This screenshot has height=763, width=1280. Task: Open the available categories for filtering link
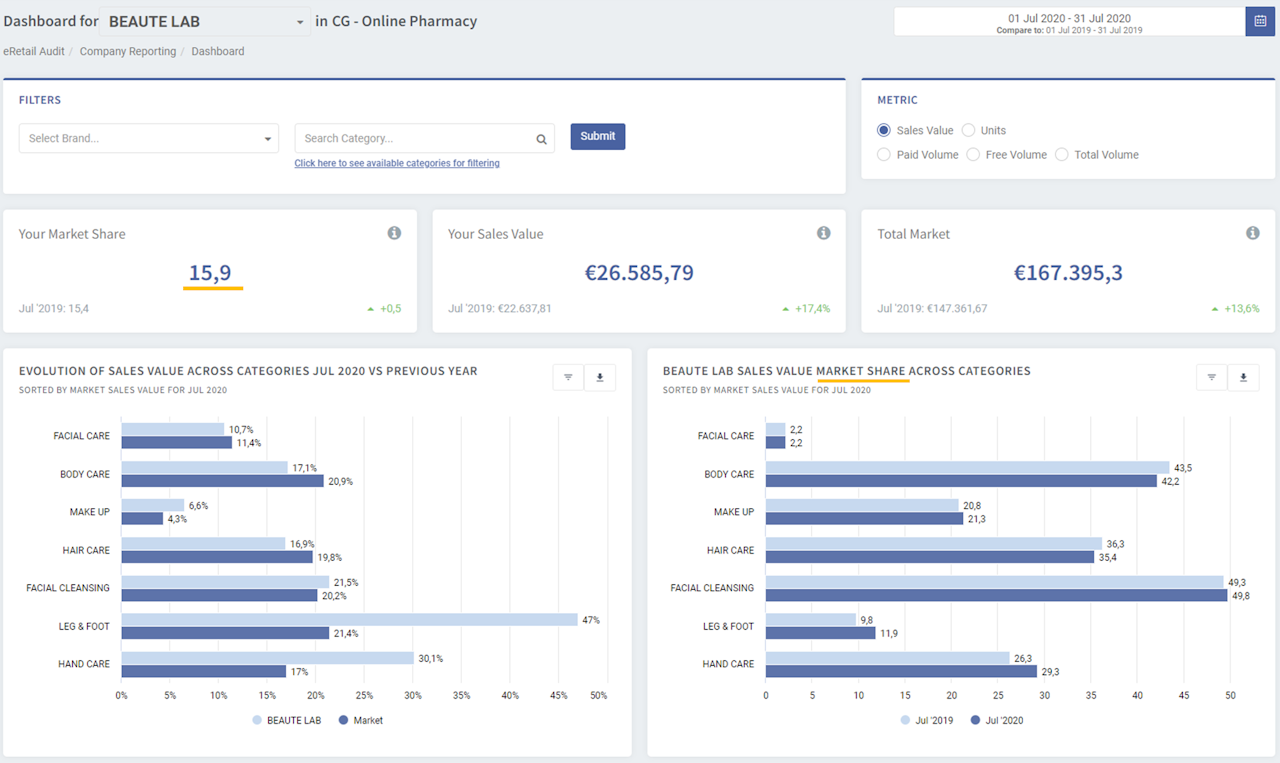[x=397, y=163]
